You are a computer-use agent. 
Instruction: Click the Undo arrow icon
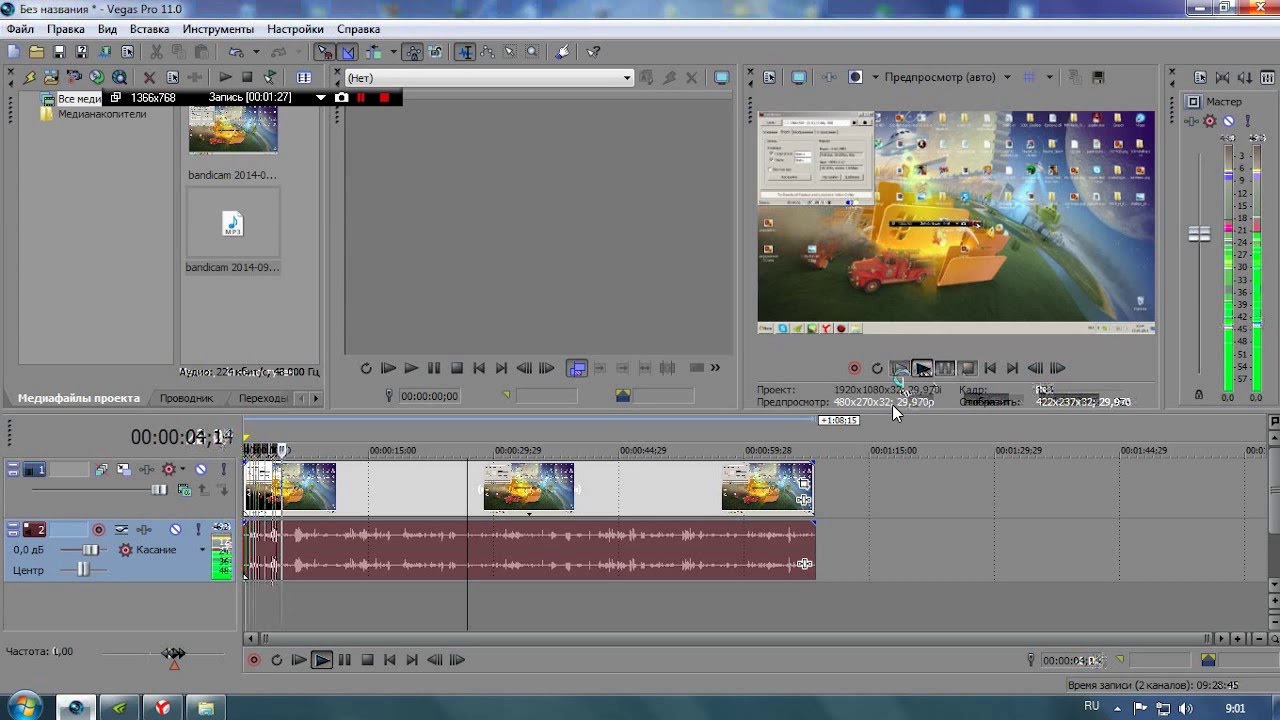click(236, 52)
